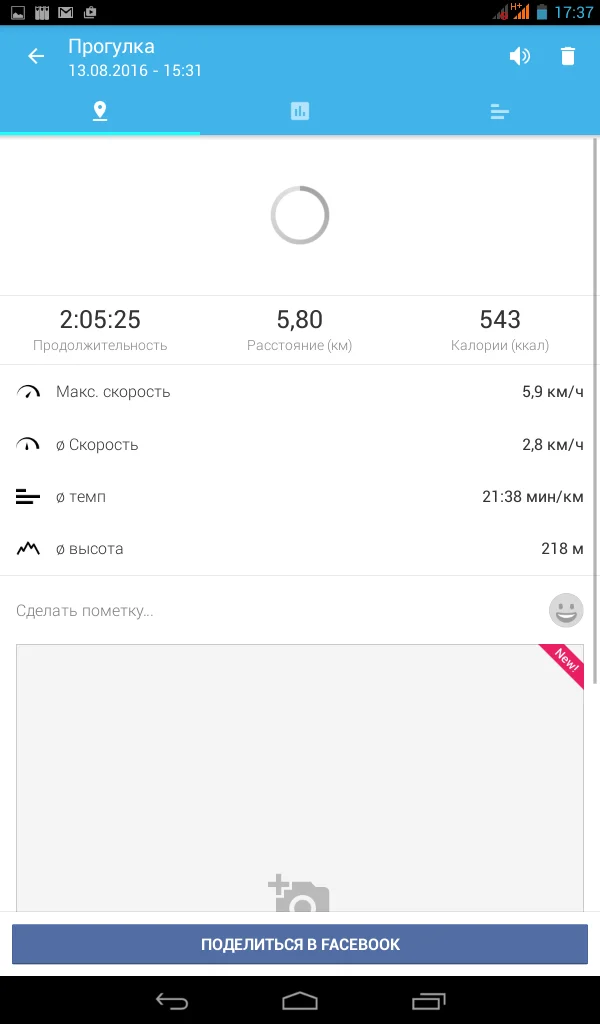The image size is (600, 1024).
Task: Click the add photo camera icon
Action: pyautogui.click(x=299, y=896)
